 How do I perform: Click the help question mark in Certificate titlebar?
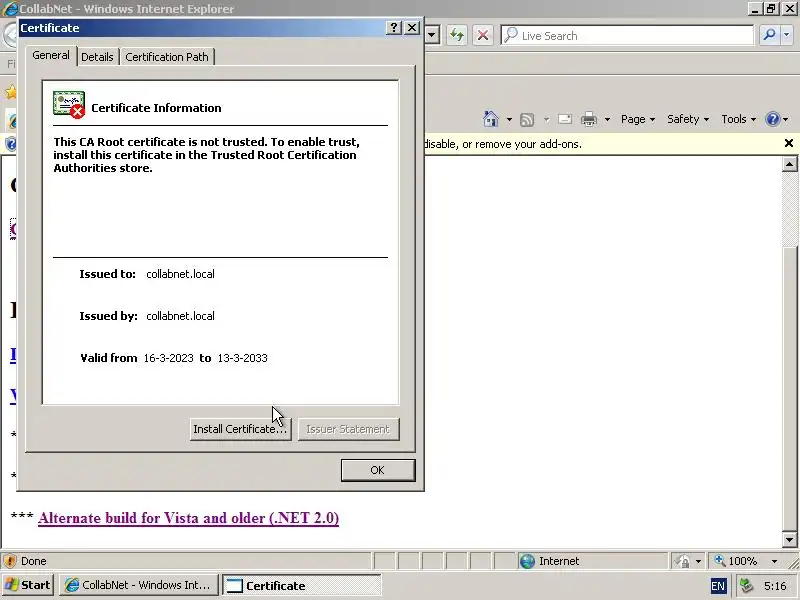pyautogui.click(x=393, y=28)
